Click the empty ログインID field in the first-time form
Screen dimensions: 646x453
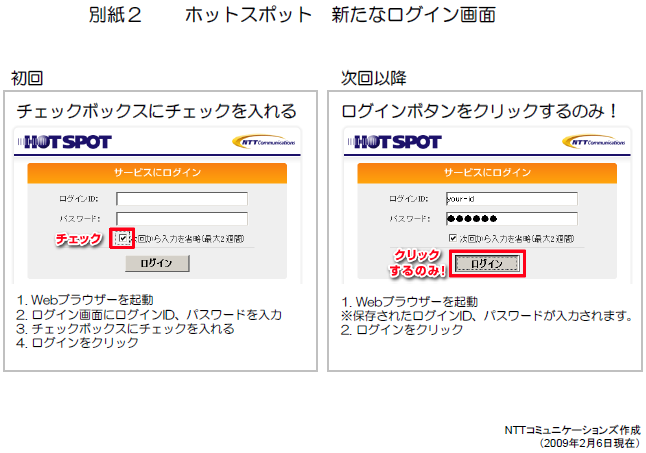(182, 199)
